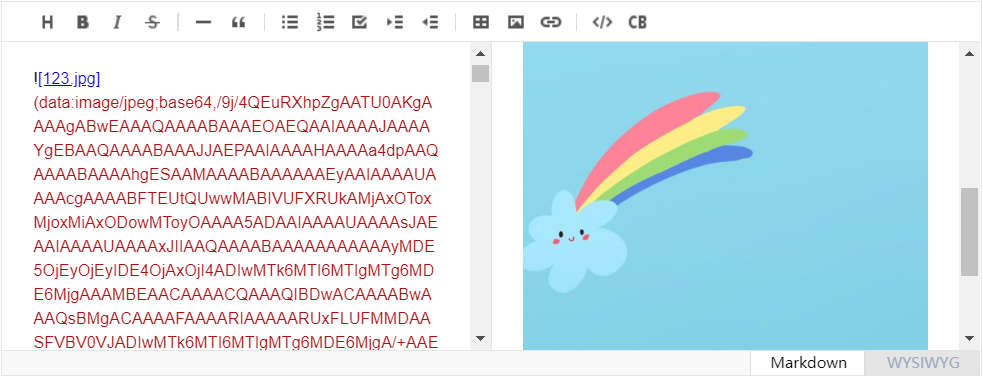The height and width of the screenshot is (377, 983).
Task: Insert an image
Action: coord(515,22)
